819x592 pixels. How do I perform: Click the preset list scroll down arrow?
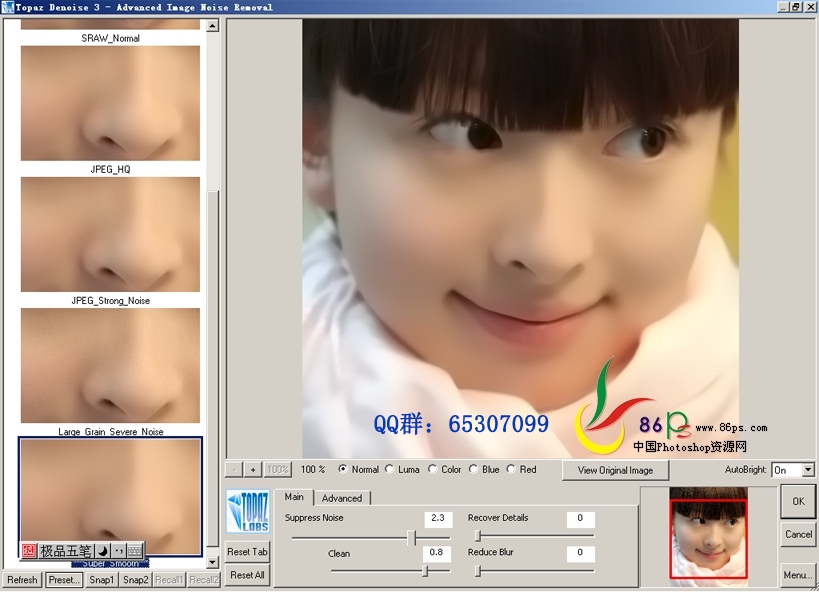(212, 562)
